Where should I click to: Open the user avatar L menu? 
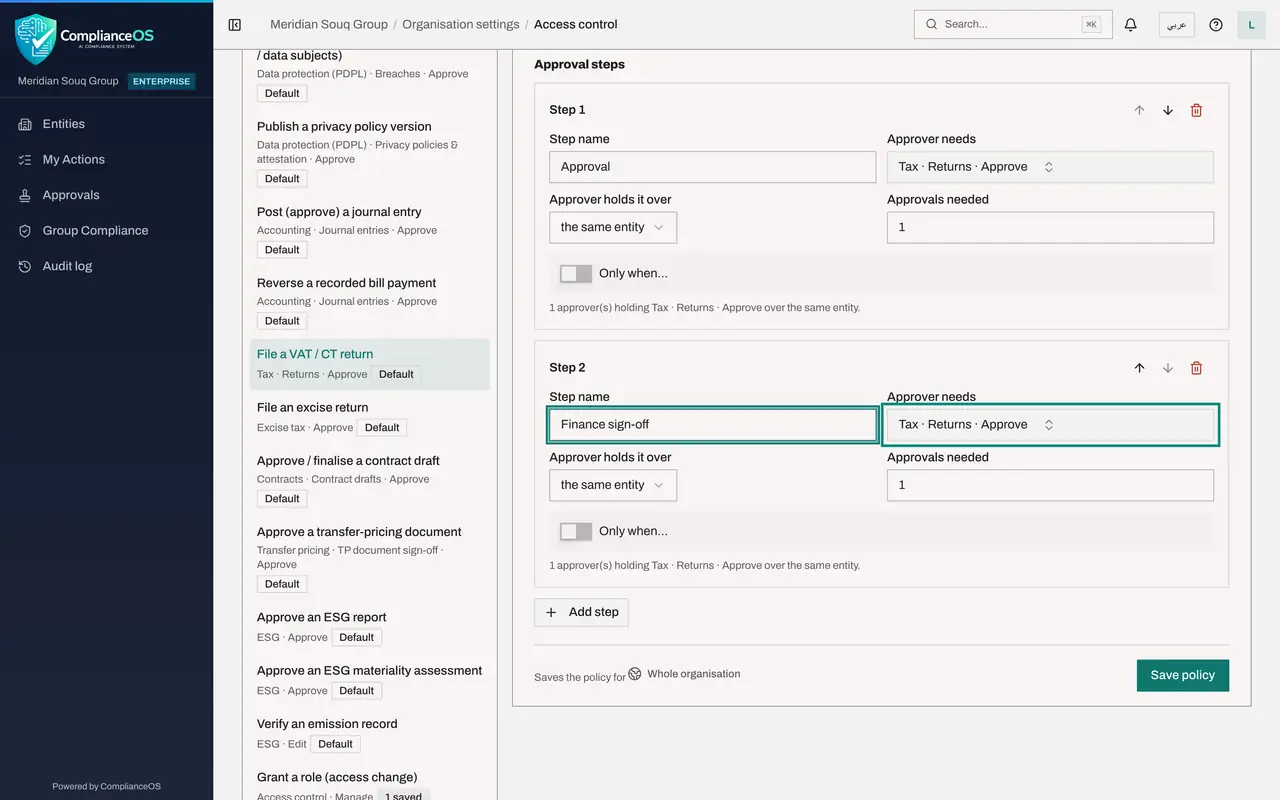(x=1251, y=24)
